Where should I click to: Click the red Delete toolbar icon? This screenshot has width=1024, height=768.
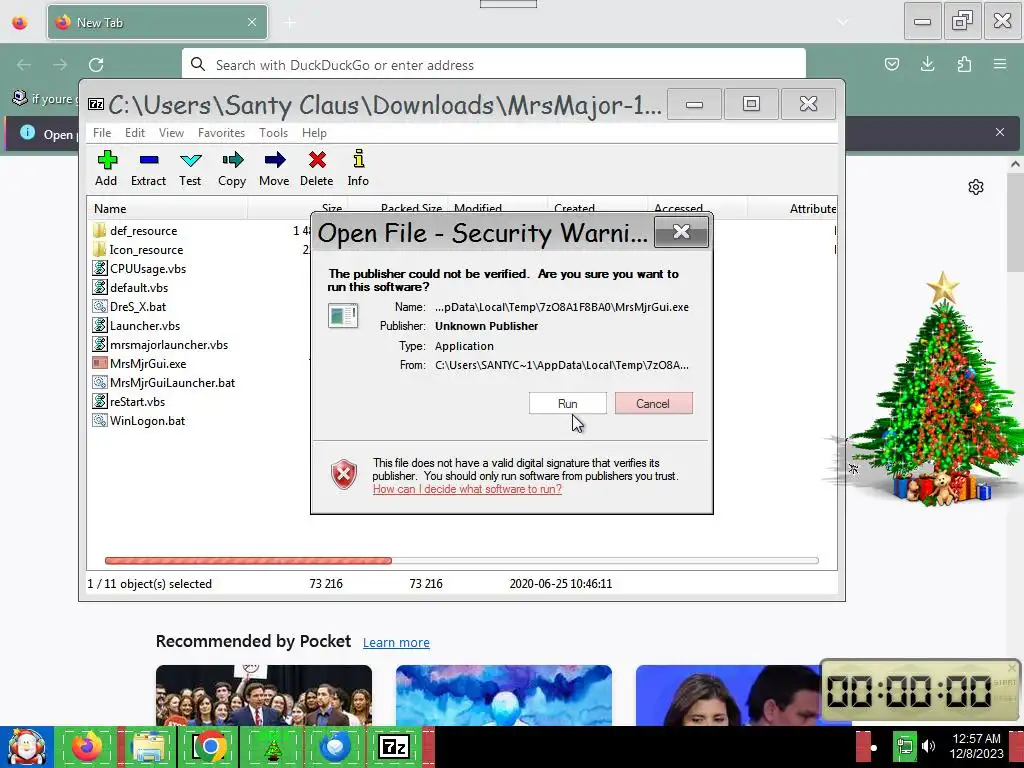click(x=317, y=168)
